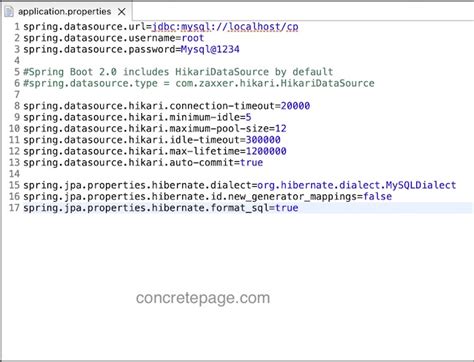Click the idle-timeout value 300000
This screenshot has width=474, height=362.
click(263, 140)
